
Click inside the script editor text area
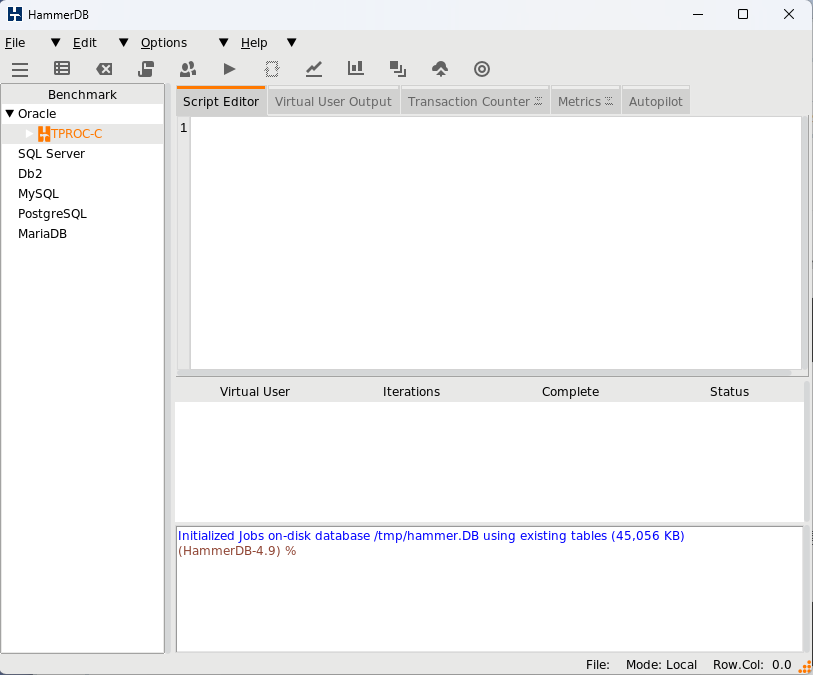(496, 243)
